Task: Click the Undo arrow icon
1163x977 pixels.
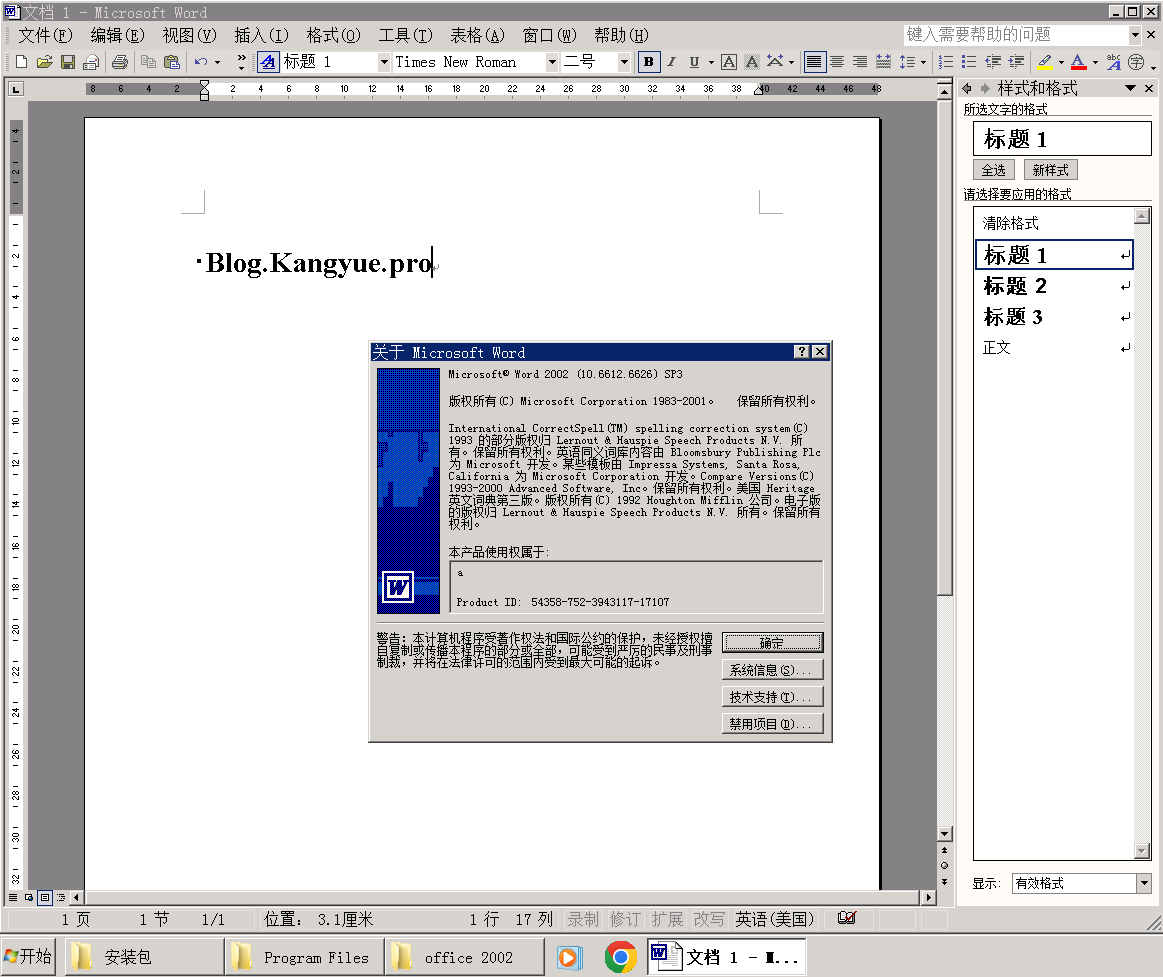Action: click(201, 62)
